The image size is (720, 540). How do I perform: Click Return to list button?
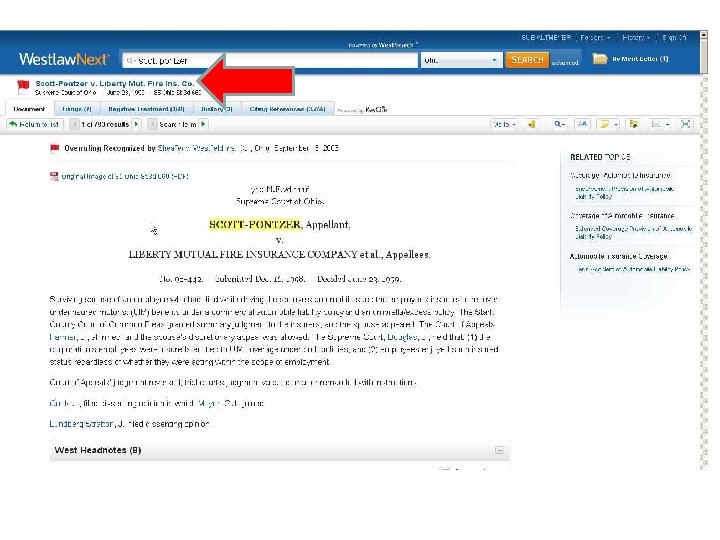[34, 124]
